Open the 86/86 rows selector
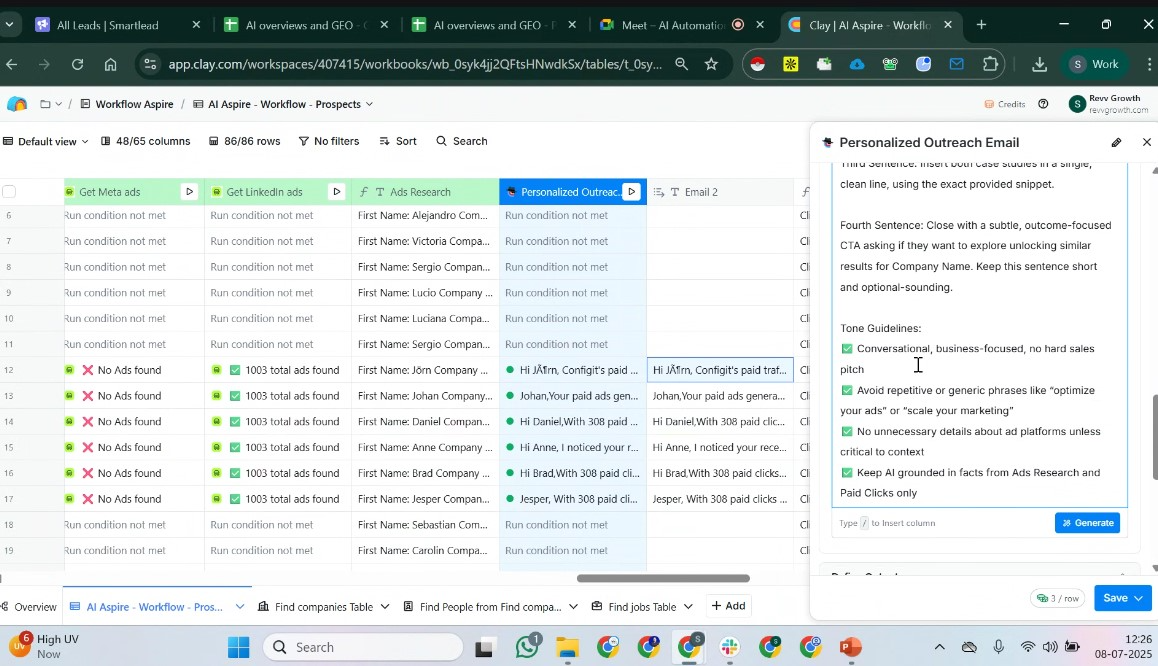Image resolution: width=1158 pixels, height=666 pixels. click(x=244, y=141)
